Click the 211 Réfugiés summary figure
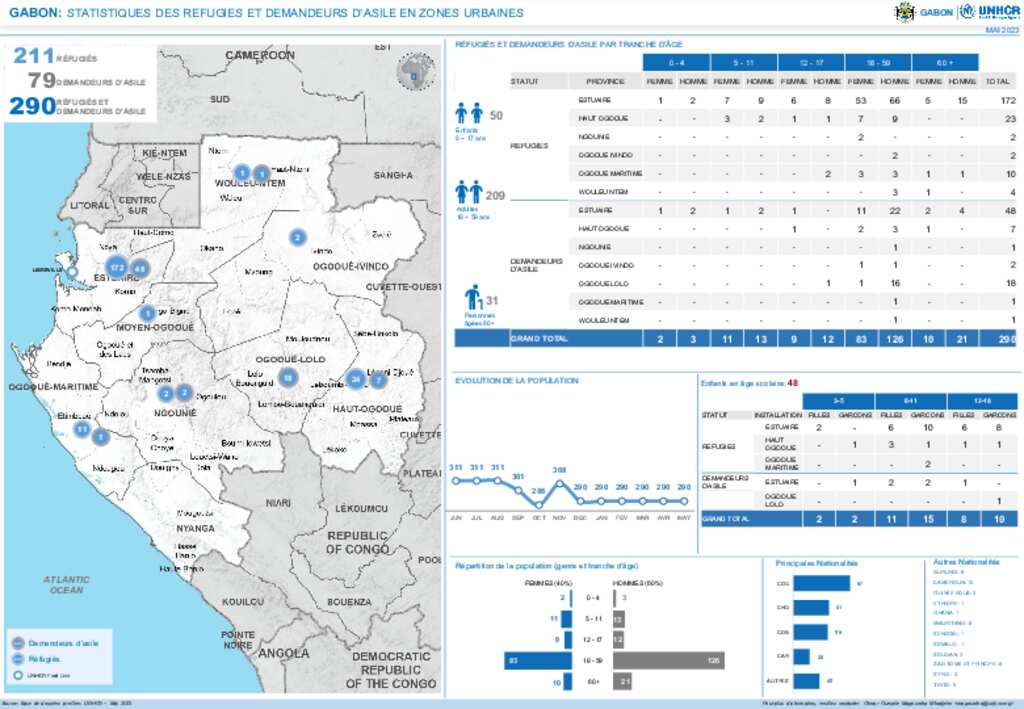This screenshot has height=709, width=1024. (x=34, y=56)
